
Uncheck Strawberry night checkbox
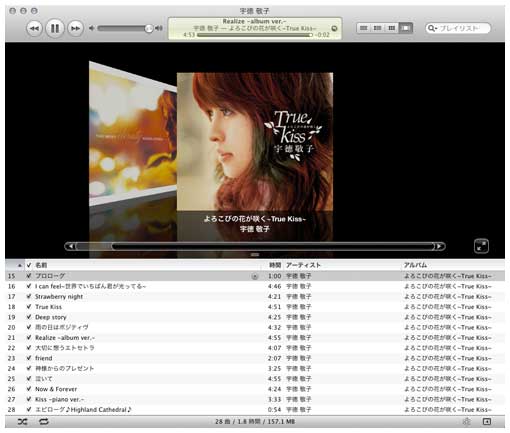coord(29,297)
